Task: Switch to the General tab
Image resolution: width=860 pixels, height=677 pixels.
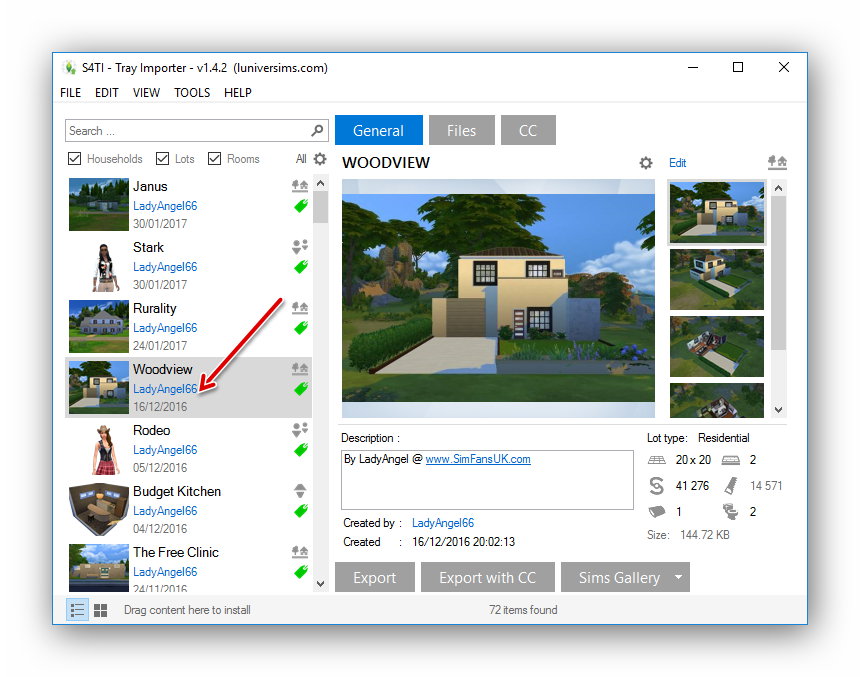Action: pos(378,130)
